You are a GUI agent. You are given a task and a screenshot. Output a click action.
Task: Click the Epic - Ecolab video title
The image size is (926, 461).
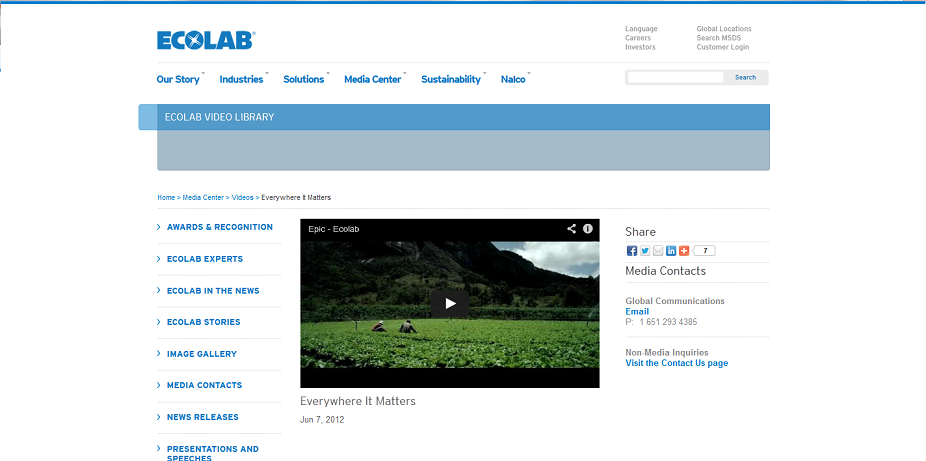(x=334, y=229)
